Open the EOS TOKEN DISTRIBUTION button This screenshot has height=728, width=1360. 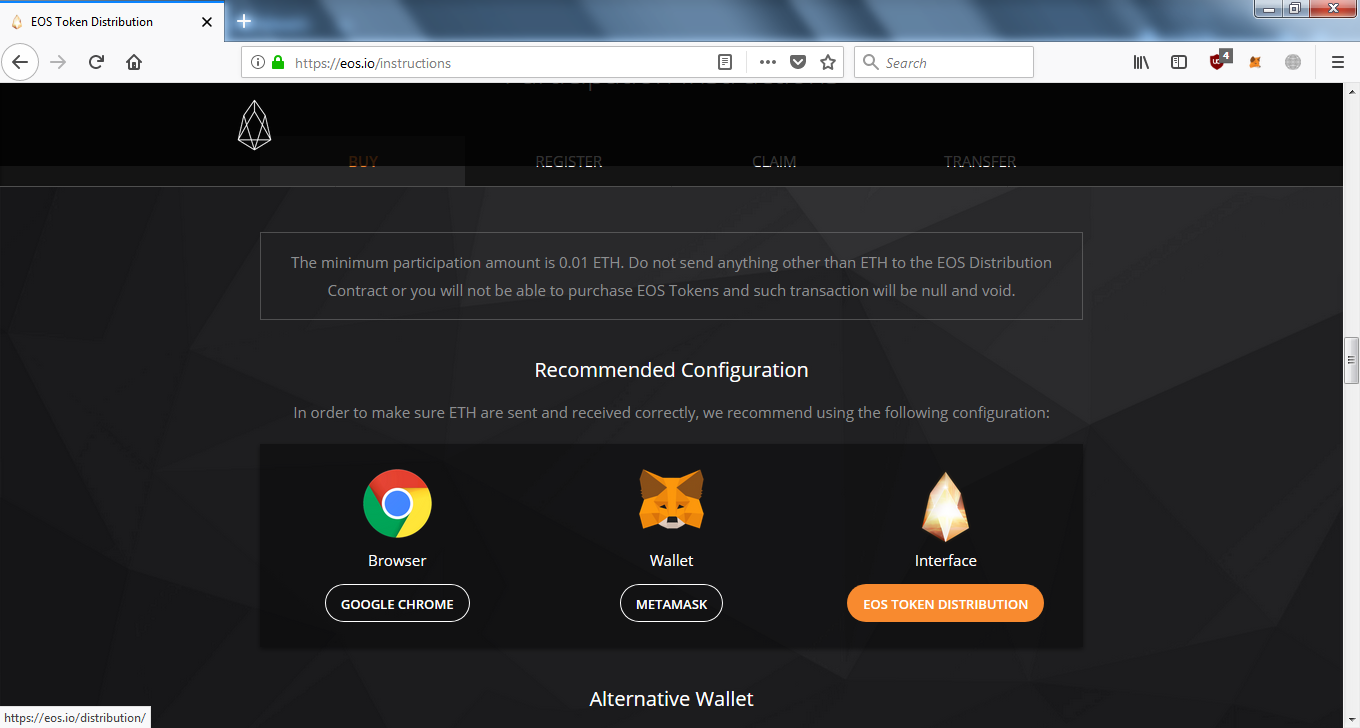(x=945, y=603)
